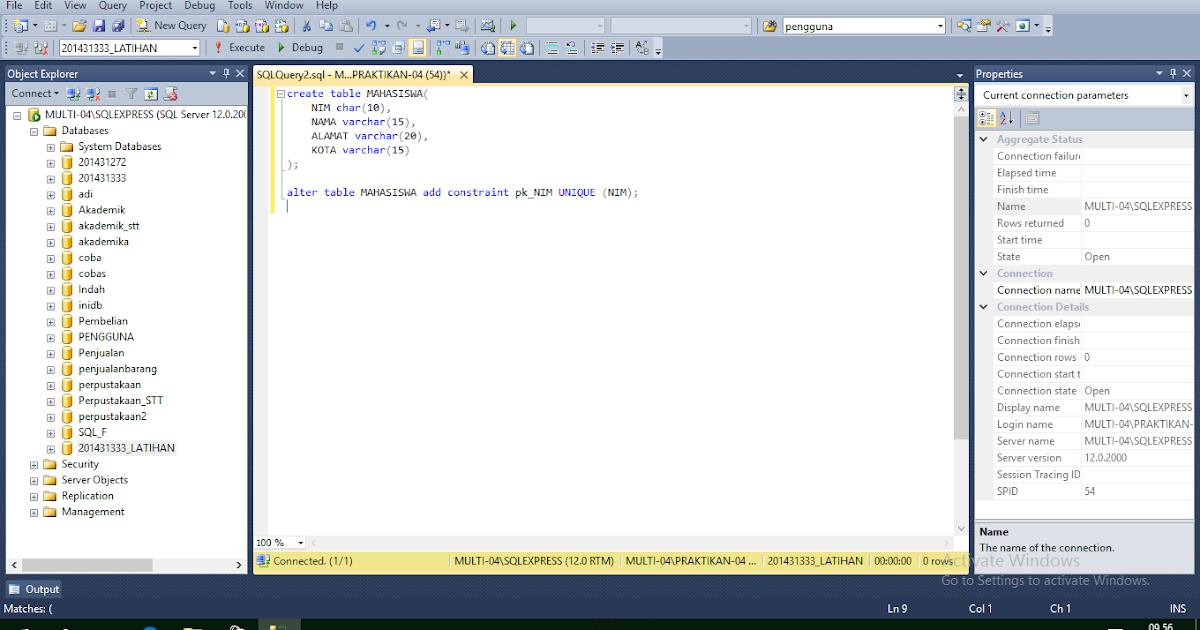Save the current query with the floppy icon
This screenshot has height=630, width=1200.
click(x=99, y=25)
